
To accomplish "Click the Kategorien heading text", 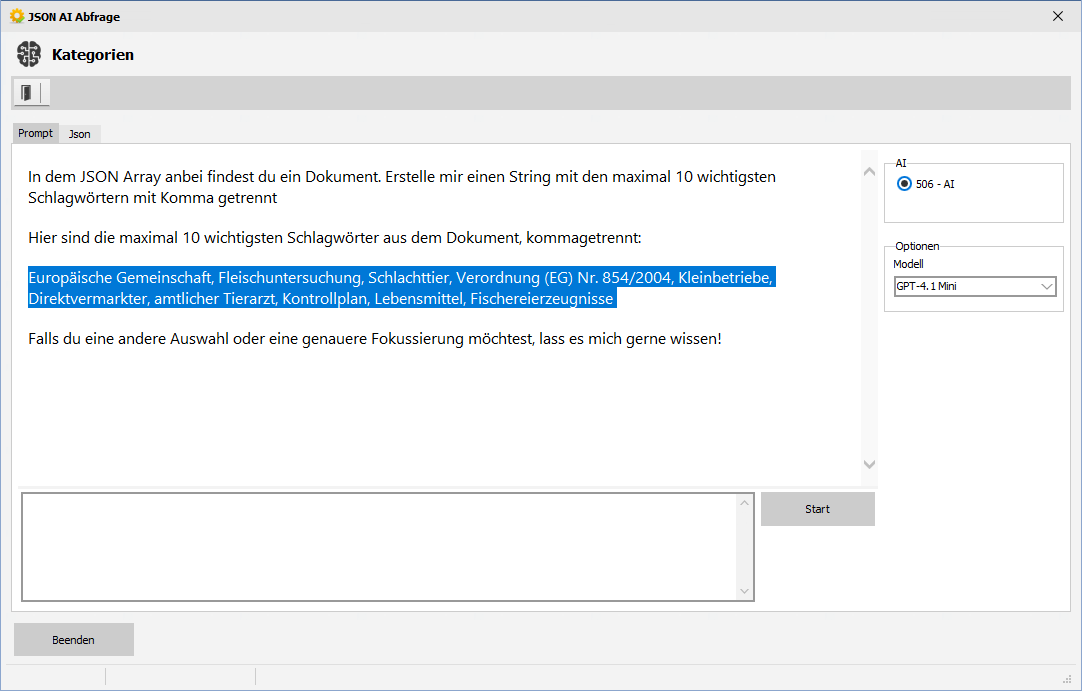I will click(93, 55).
